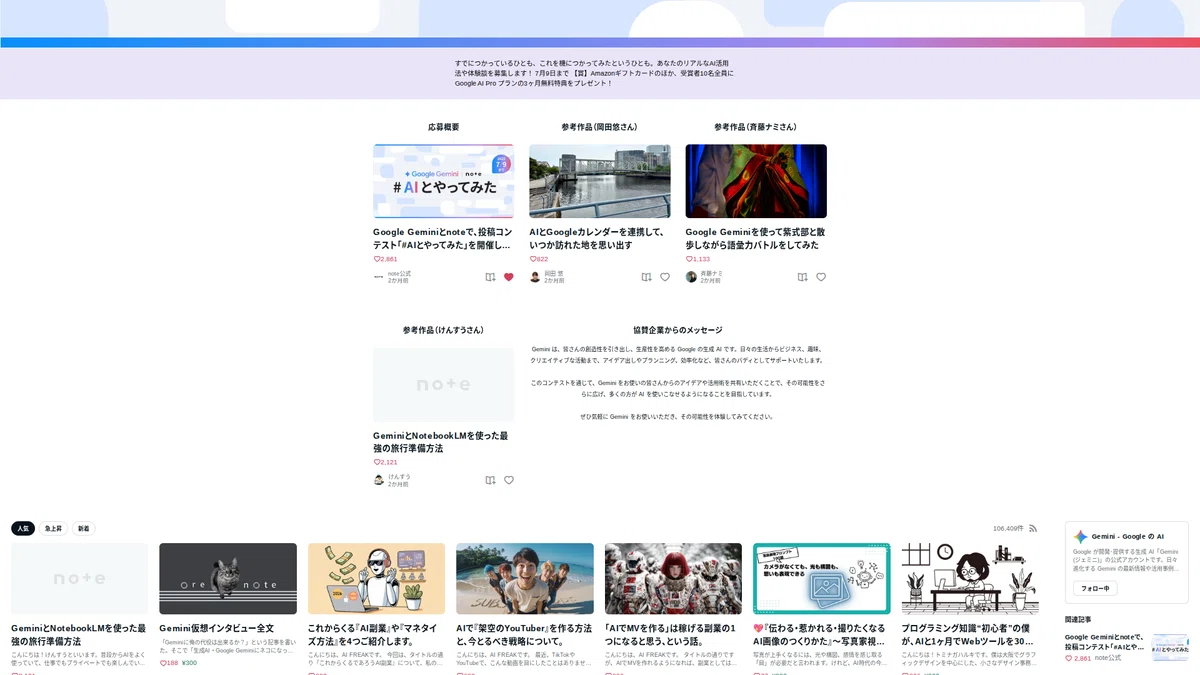Switch to the 急上昇 tab
The width and height of the screenshot is (1200, 675).
53,528
